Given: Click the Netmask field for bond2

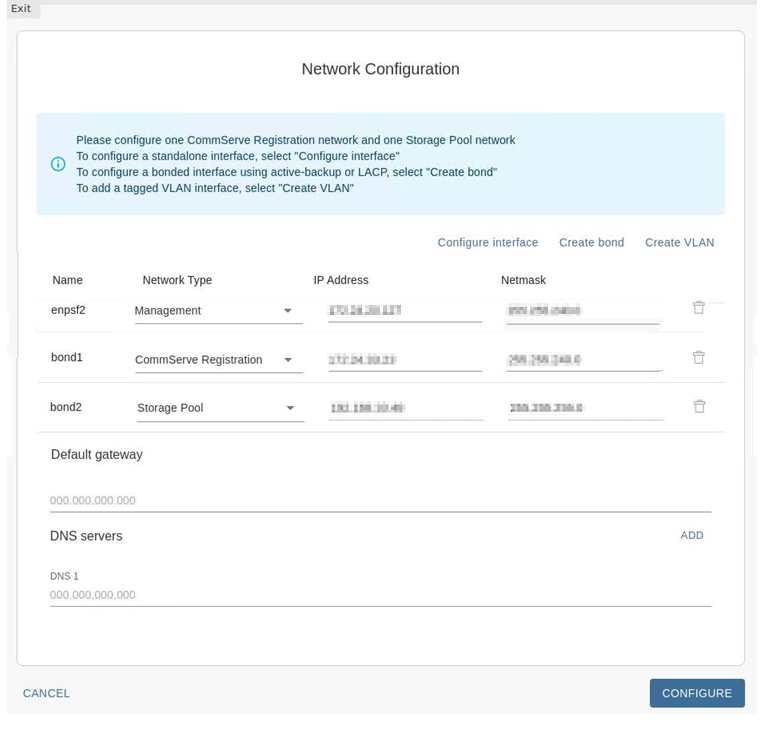Looking at the screenshot, I should click(585, 408).
